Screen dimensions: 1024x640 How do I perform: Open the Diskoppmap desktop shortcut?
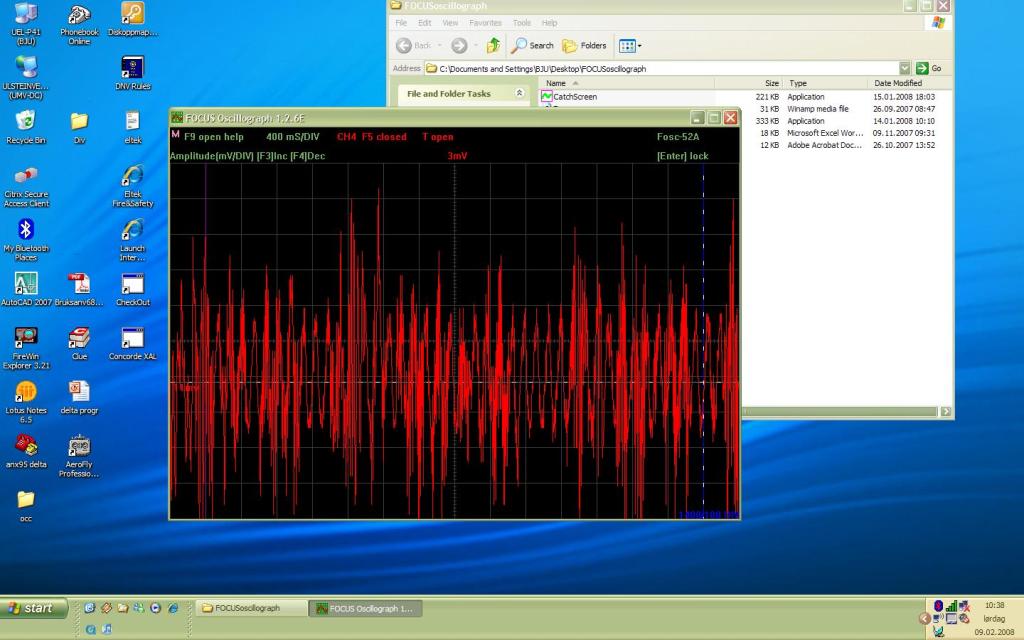pos(133,20)
